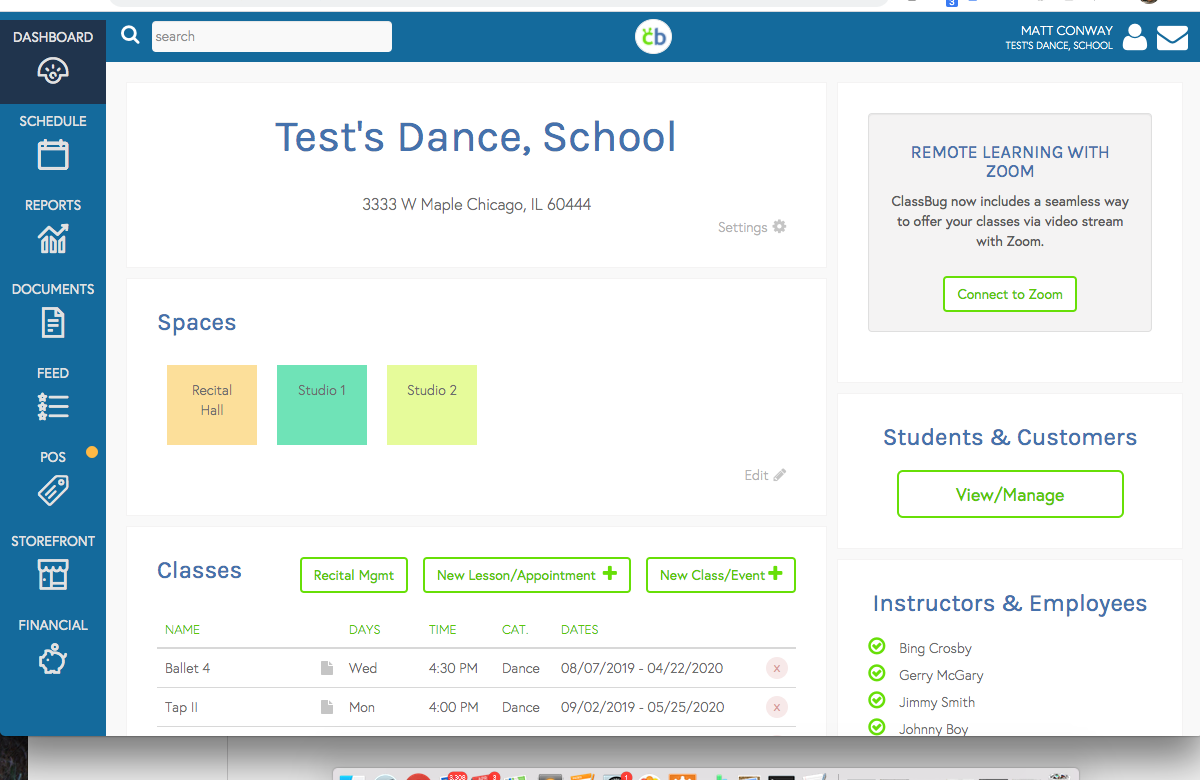The image size is (1200, 780).
Task: Click the user profile icon
Action: click(1134, 38)
